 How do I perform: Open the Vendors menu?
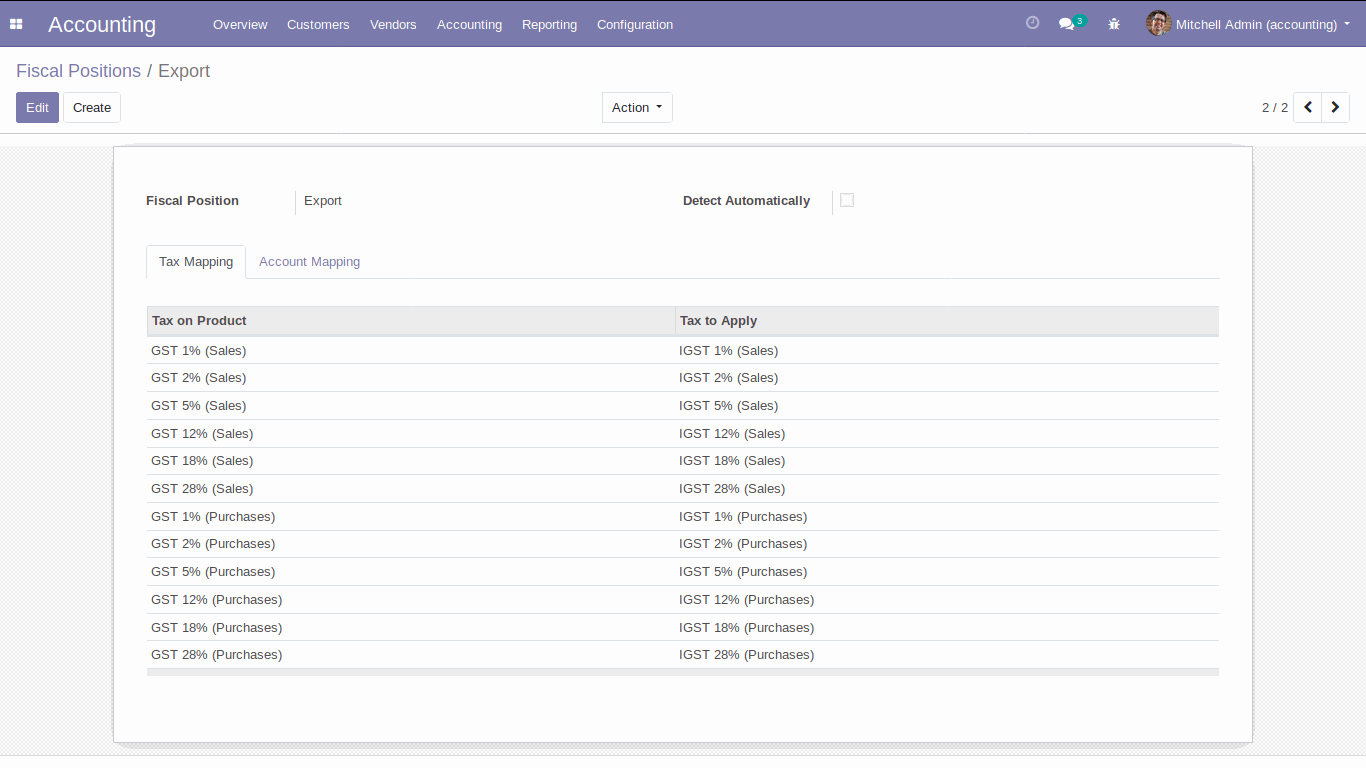tap(393, 24)
